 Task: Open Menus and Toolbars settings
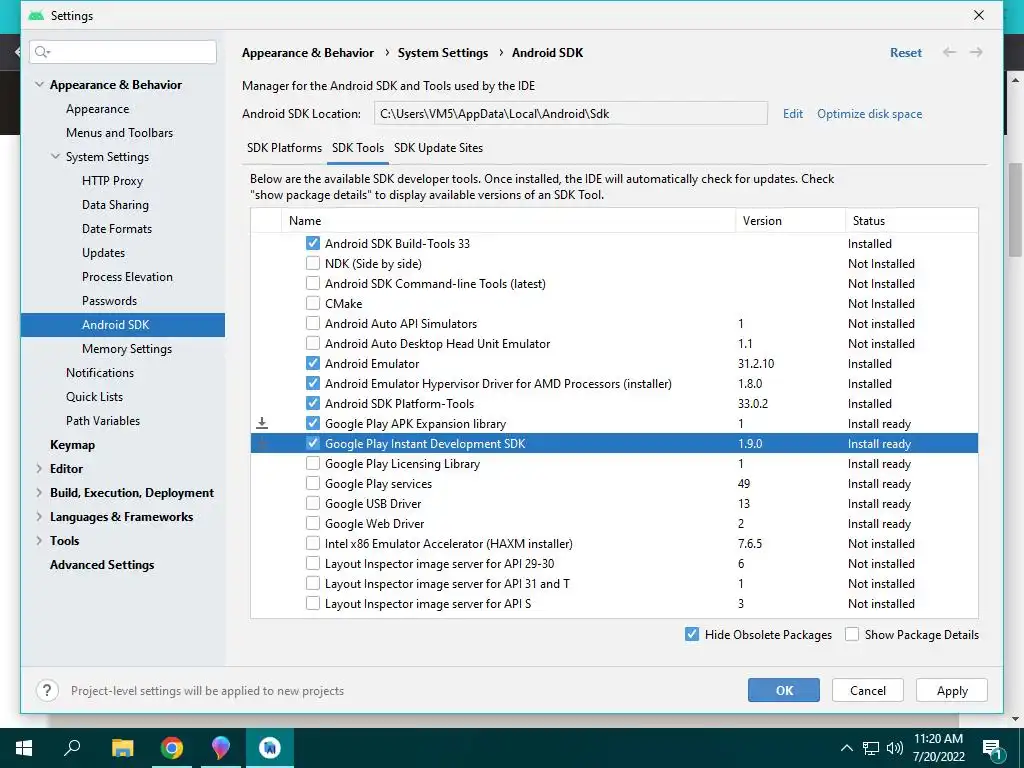click(120, 133)
